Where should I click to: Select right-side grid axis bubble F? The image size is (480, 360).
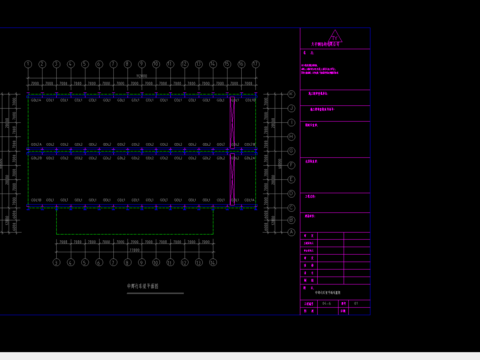pyautogui.click(x=292, y=165)
